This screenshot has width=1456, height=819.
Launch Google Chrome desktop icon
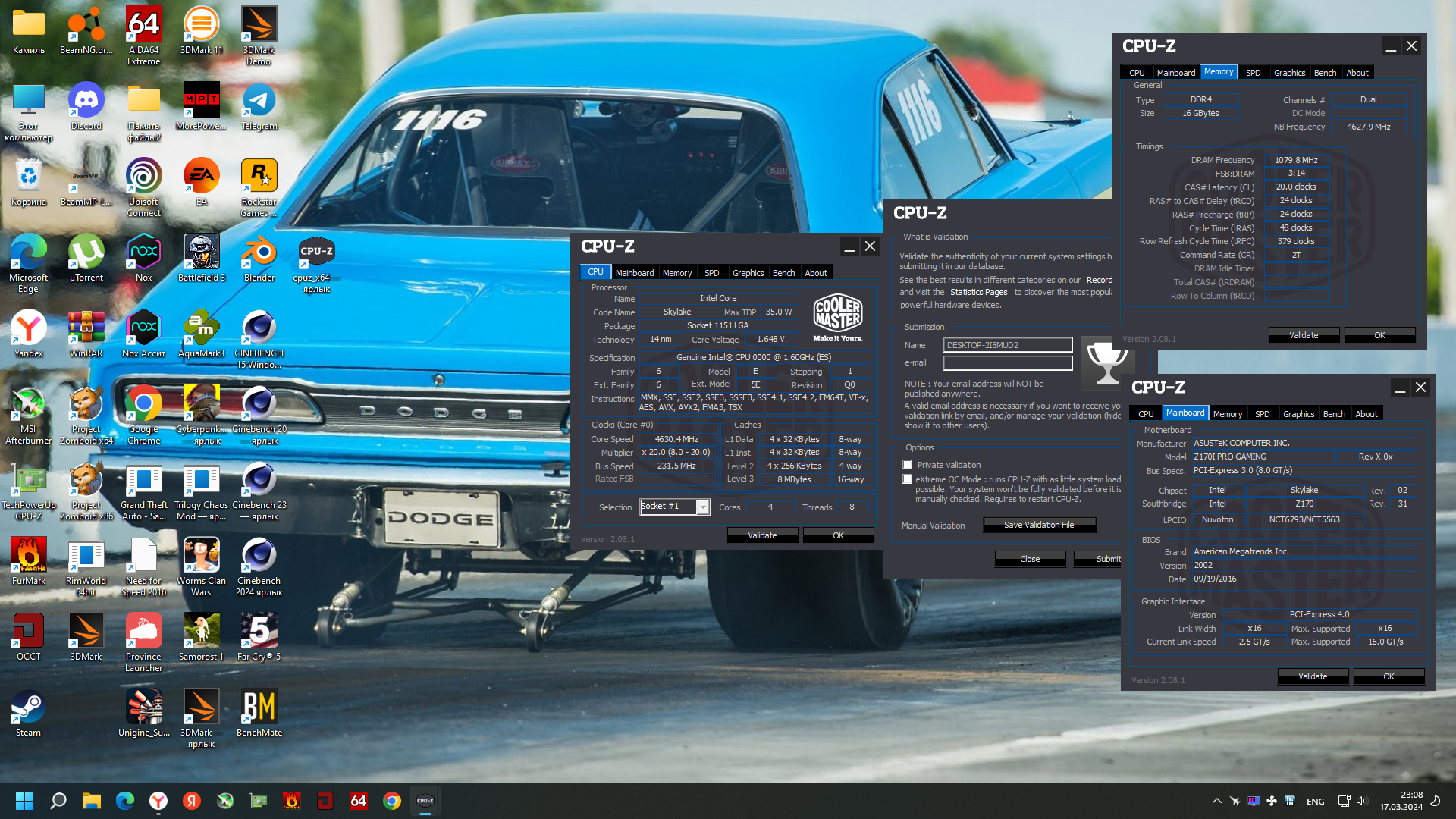coord(143,415)
